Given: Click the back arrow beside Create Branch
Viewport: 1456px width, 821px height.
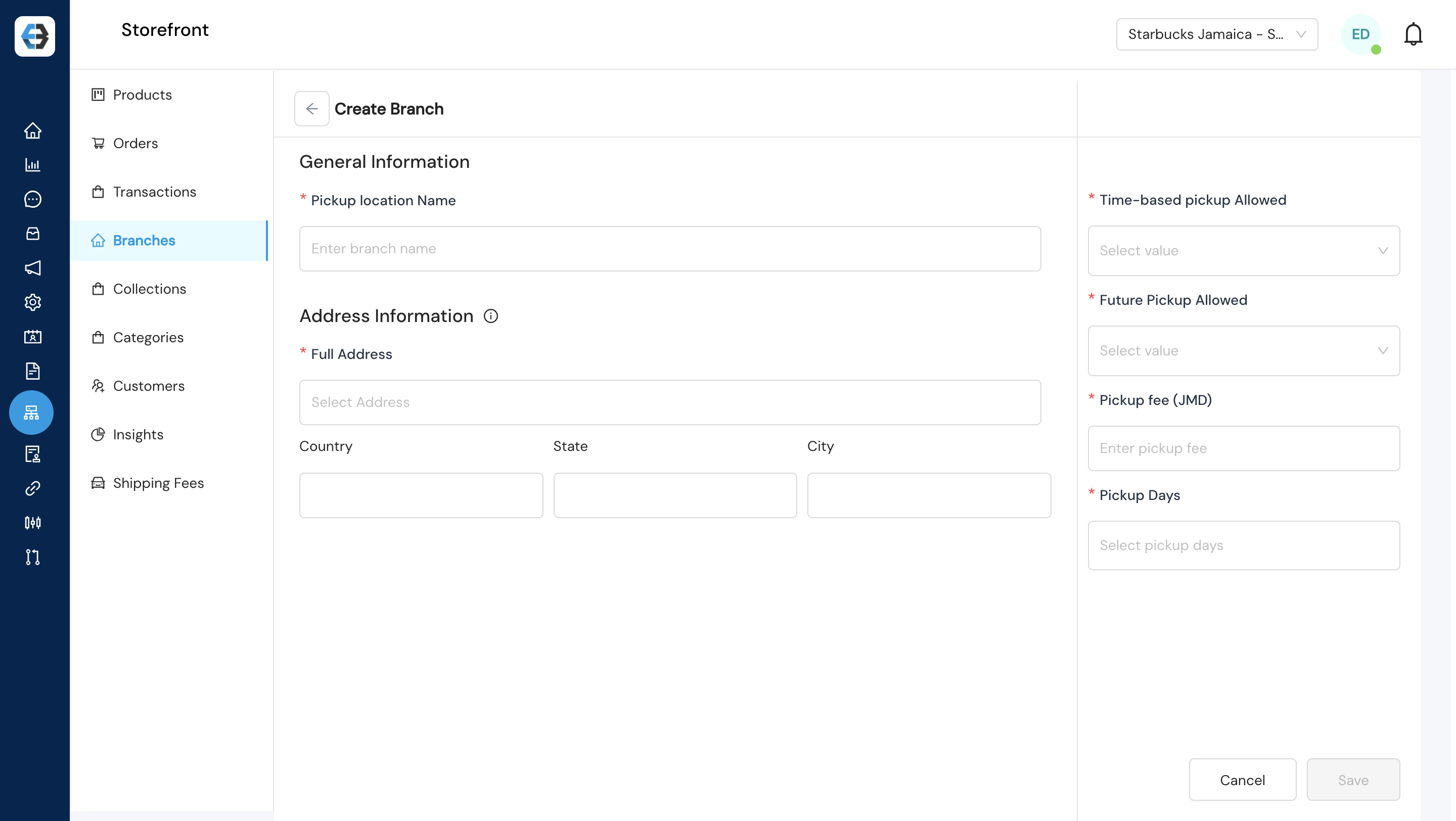Looking at the screenshot, I should (311, 109).
